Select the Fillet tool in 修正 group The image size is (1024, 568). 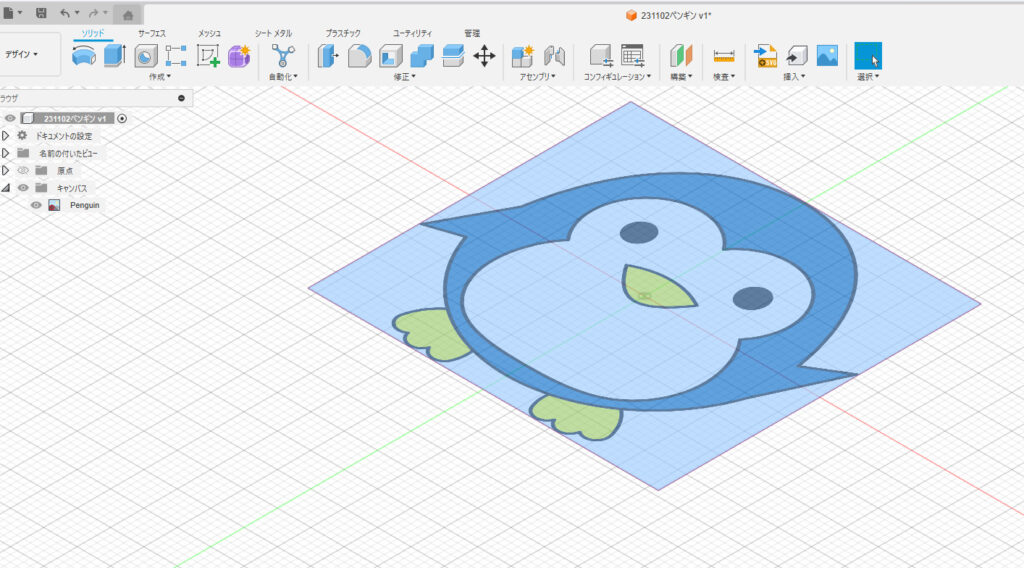coord(359,55)
